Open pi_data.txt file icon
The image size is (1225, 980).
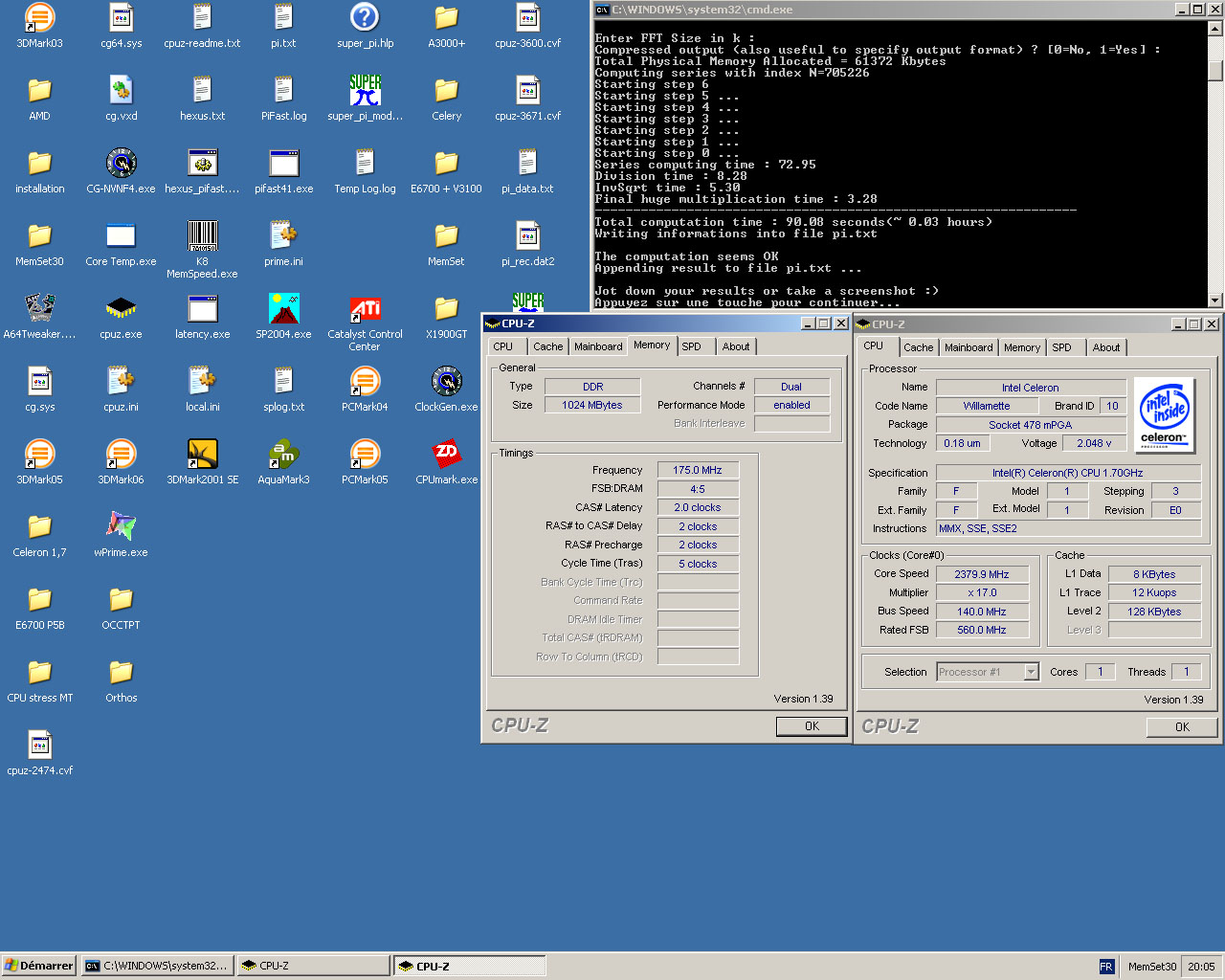(527, 163)
